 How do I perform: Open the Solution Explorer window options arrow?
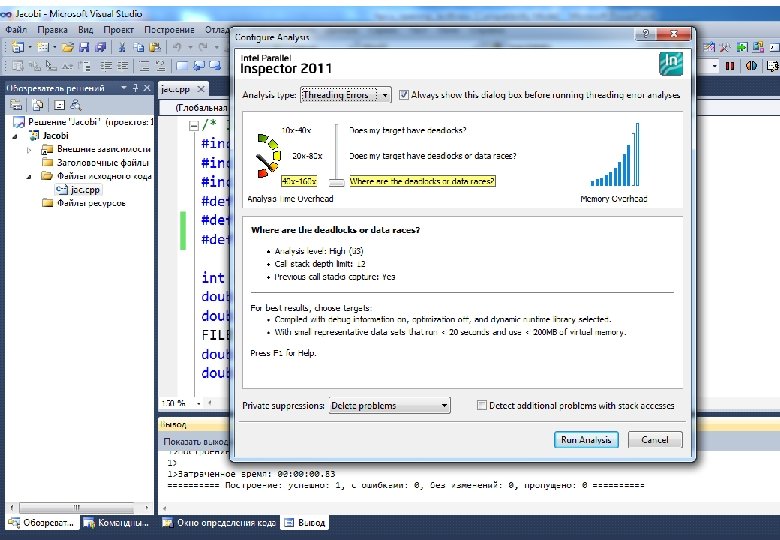point(124,88)
